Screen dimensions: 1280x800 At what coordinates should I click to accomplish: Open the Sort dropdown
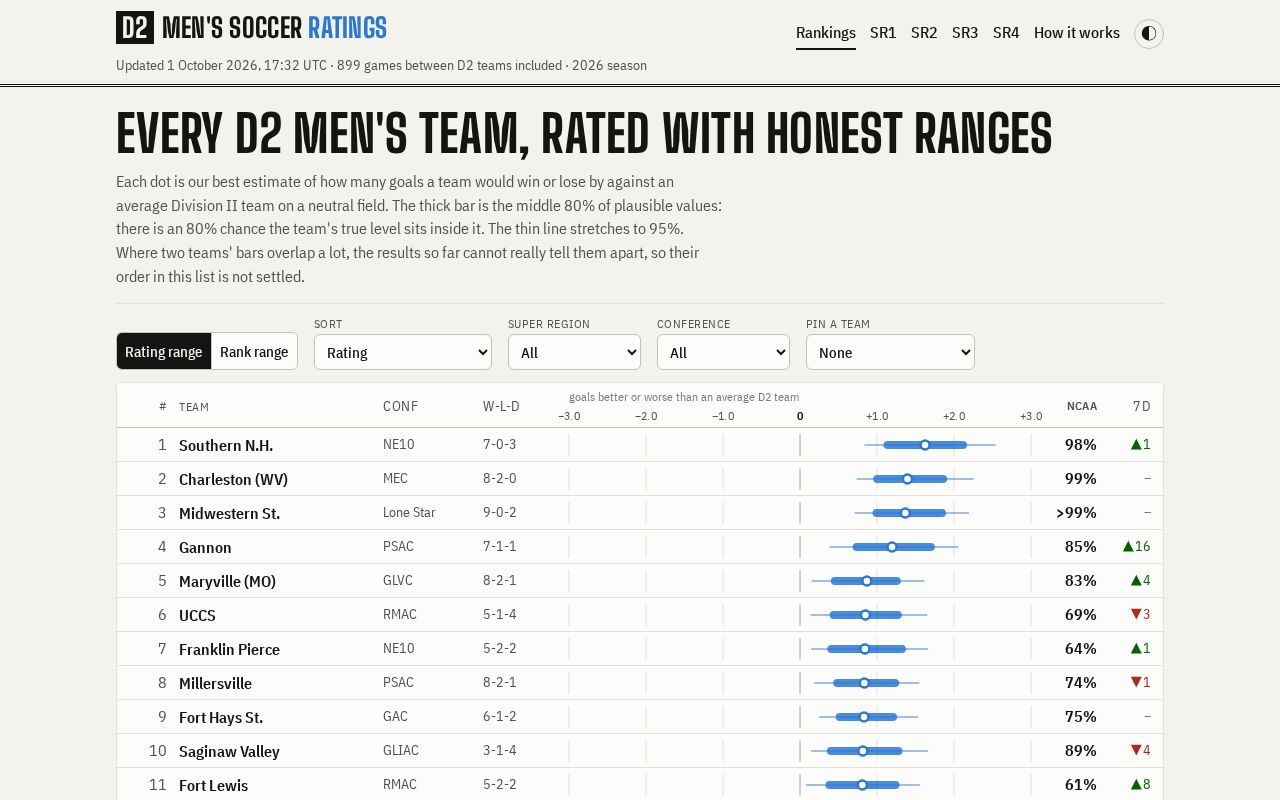403,352
